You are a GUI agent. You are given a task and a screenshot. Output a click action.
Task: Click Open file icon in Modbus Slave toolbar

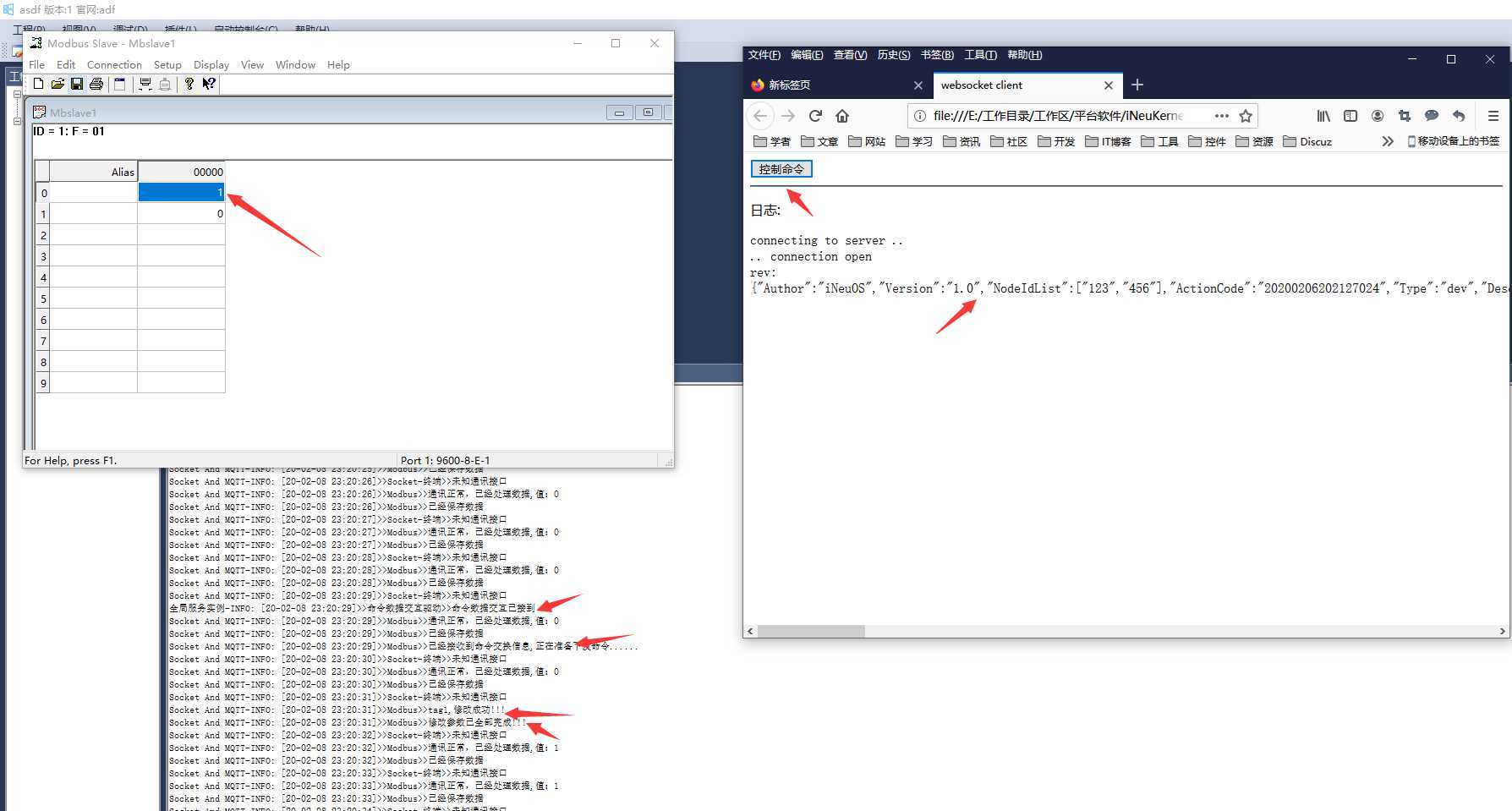point(58,84)
